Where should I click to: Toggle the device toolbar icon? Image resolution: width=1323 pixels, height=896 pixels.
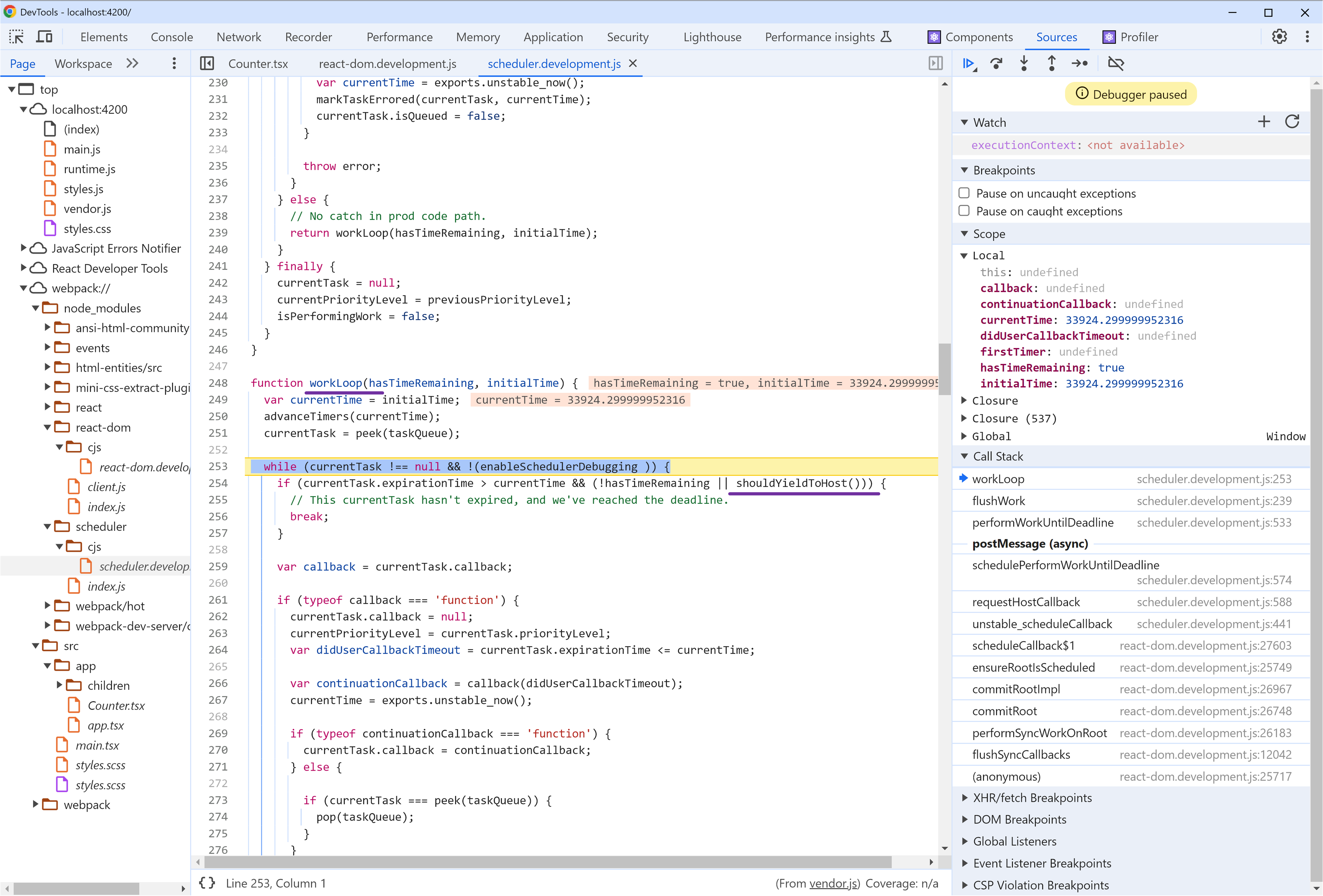point(45,37)
